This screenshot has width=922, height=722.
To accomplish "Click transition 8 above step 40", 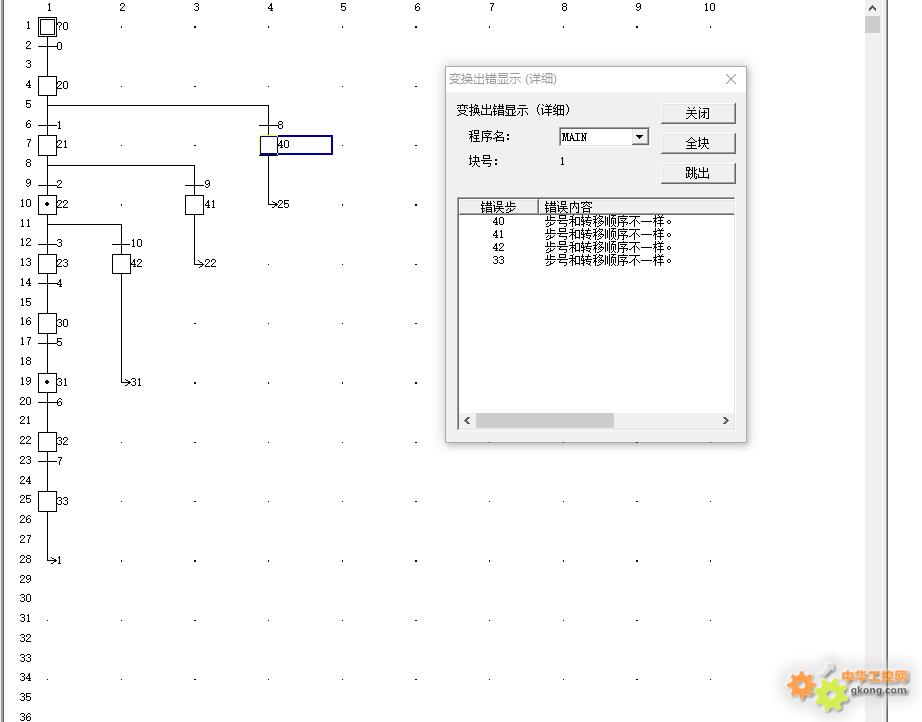I will tap(272, 125).
